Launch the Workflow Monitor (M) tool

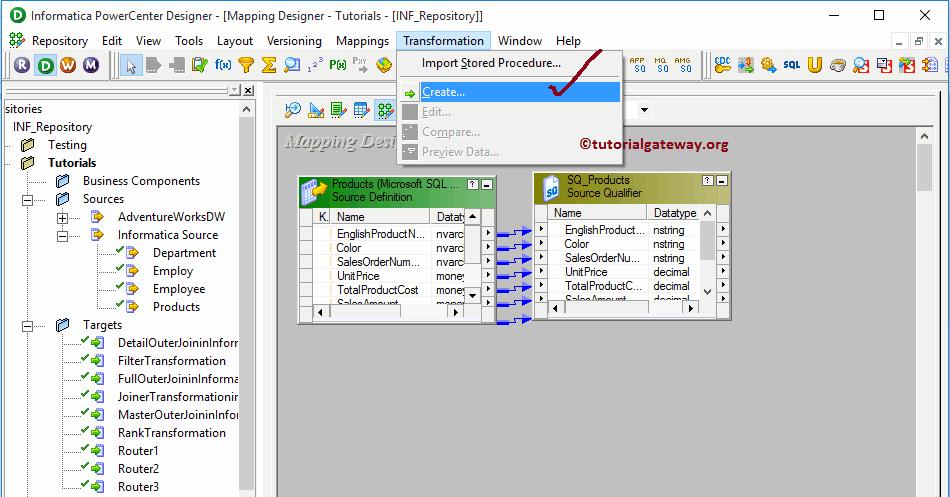click(91, 65)
